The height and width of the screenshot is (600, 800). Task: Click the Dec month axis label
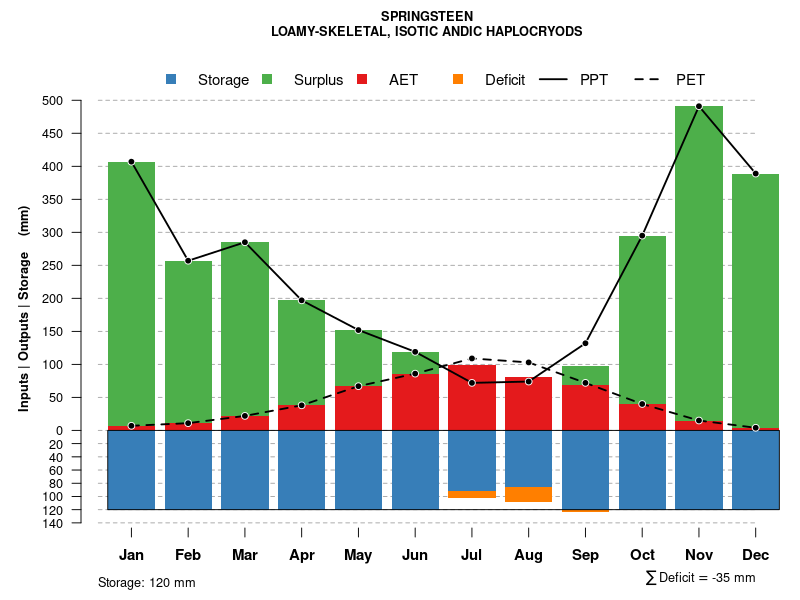click(756, 555)
